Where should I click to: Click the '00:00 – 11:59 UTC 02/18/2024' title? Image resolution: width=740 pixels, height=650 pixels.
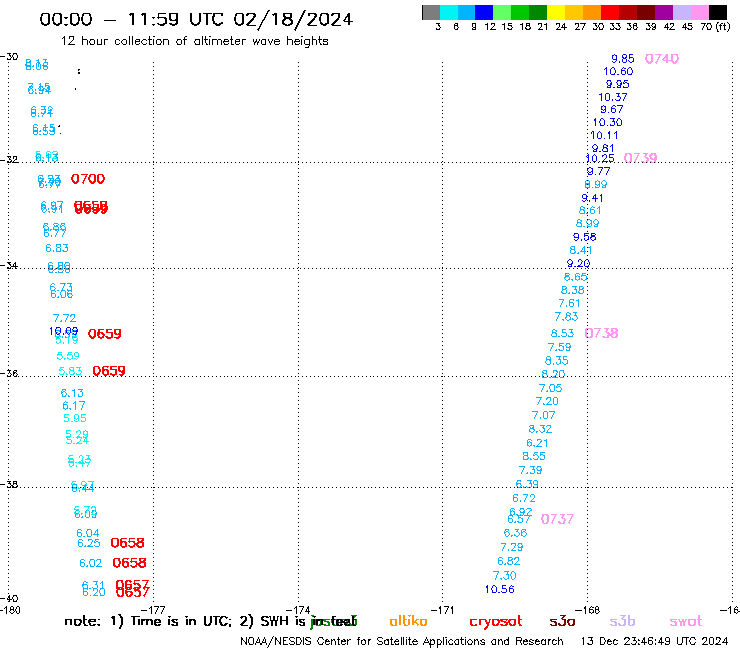coord(196,19)
